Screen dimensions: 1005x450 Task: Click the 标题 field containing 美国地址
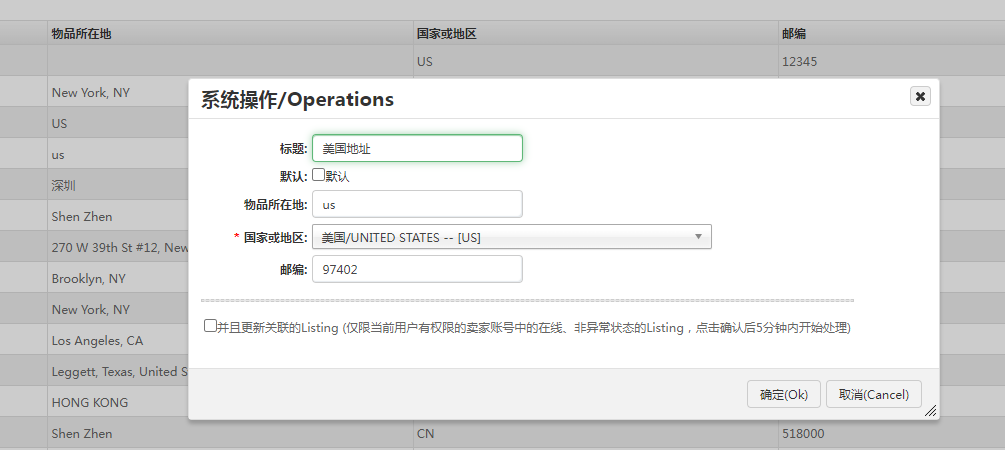click(417, 148)
